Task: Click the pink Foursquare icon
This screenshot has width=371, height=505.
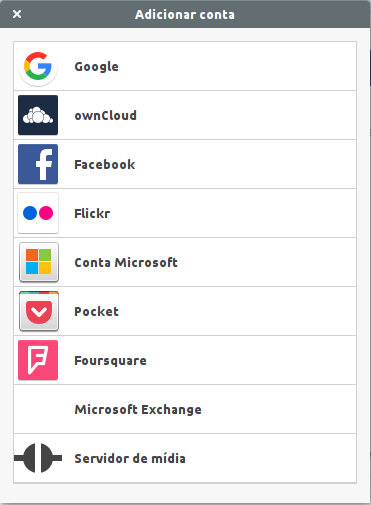Action: pos(38,360)
